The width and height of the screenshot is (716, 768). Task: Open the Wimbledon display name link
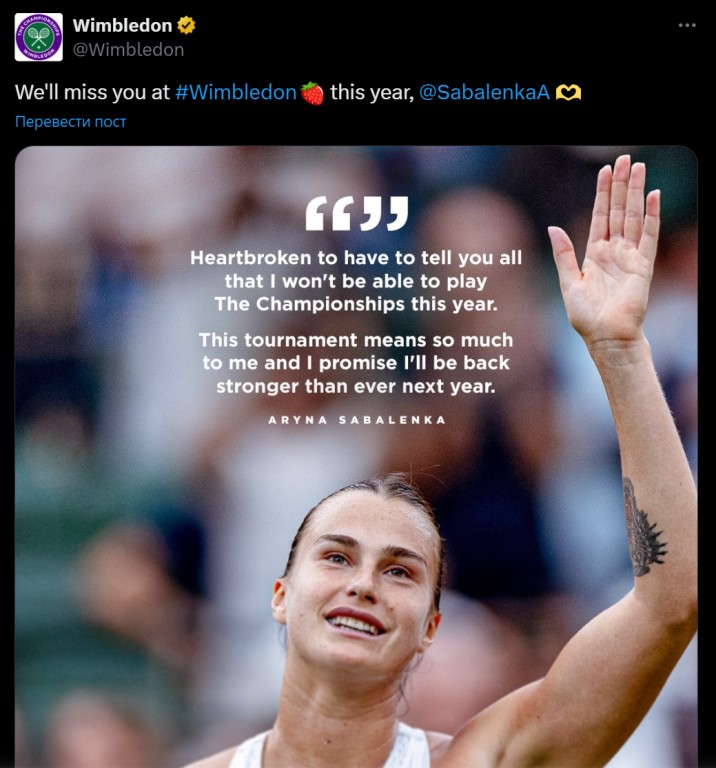click(x=122, y=25)
